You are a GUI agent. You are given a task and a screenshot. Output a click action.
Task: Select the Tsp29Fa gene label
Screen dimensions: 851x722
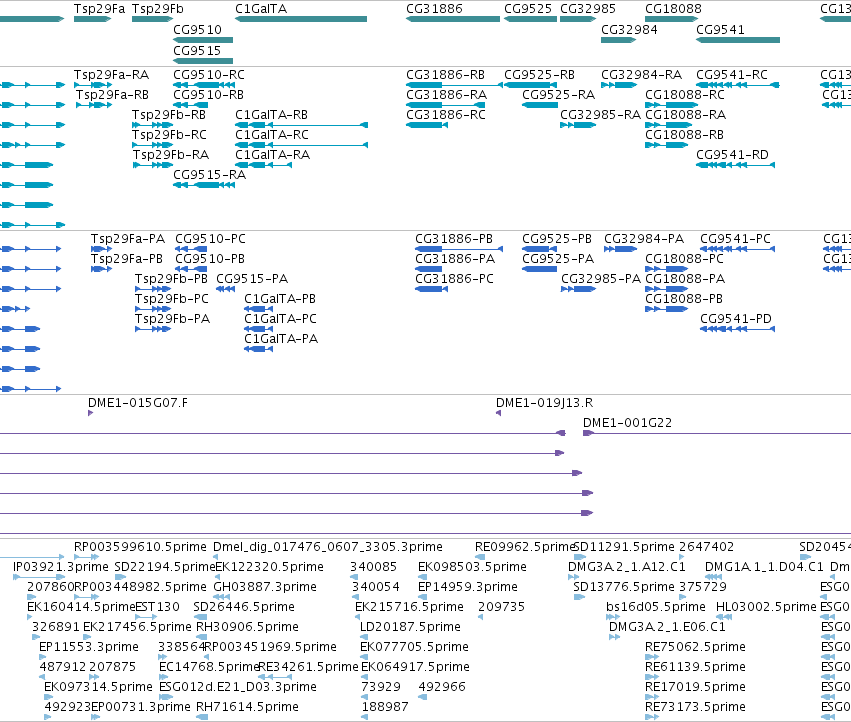point(99,9)
